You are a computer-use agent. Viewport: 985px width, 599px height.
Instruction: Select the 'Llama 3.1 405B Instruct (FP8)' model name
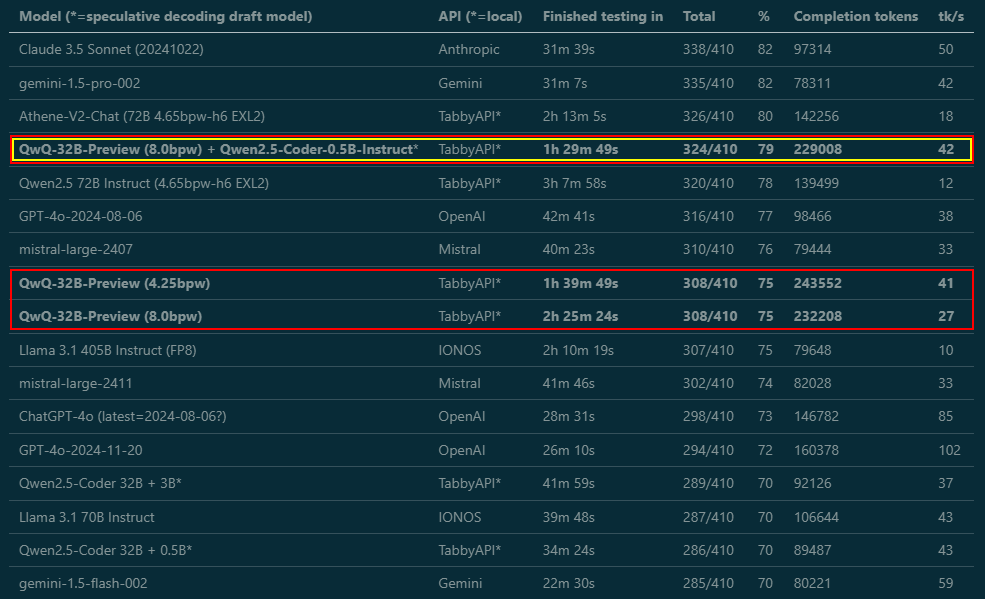click(107, 350)
